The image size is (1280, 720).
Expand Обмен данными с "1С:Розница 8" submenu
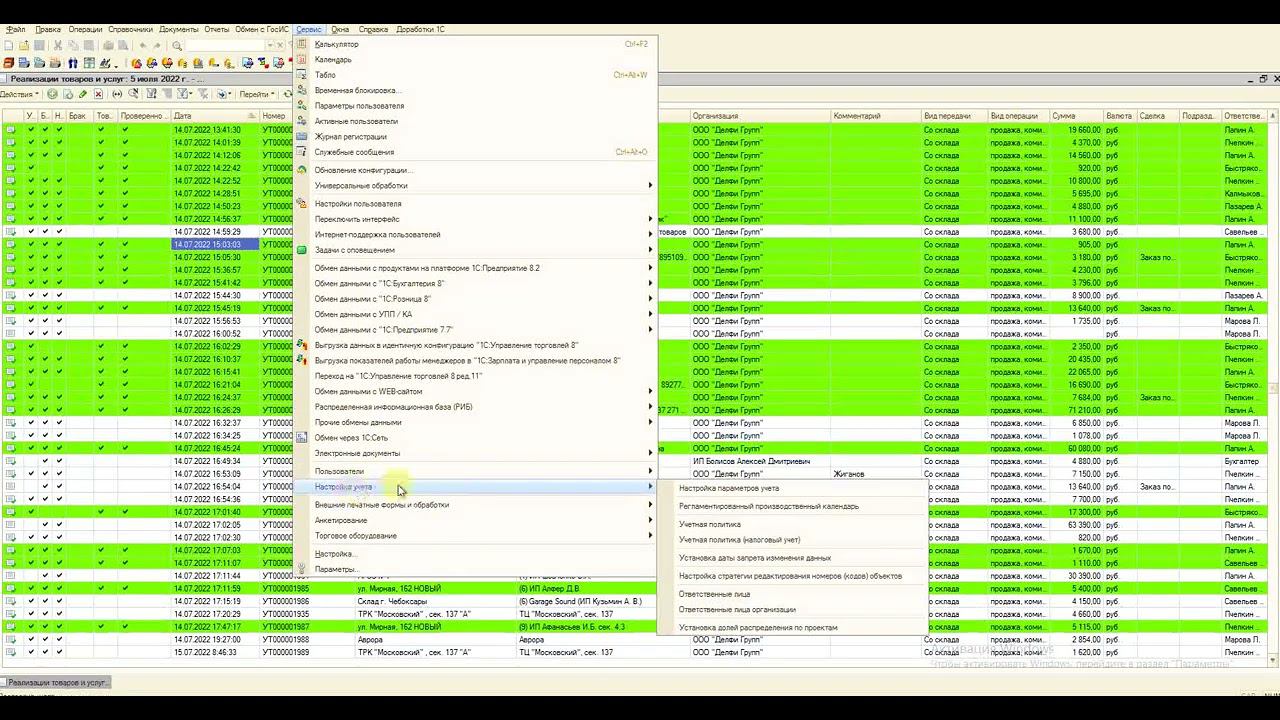(x=476, y=299)
